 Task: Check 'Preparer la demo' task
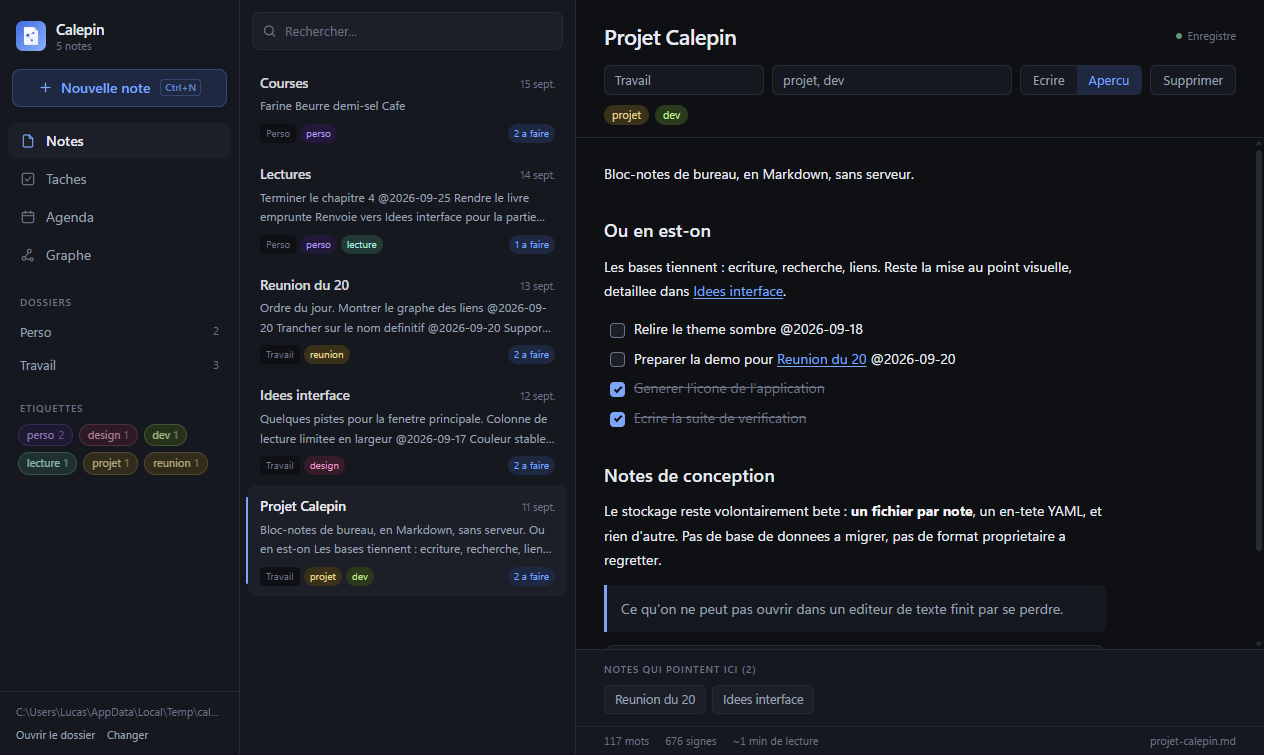click(618, 359)
